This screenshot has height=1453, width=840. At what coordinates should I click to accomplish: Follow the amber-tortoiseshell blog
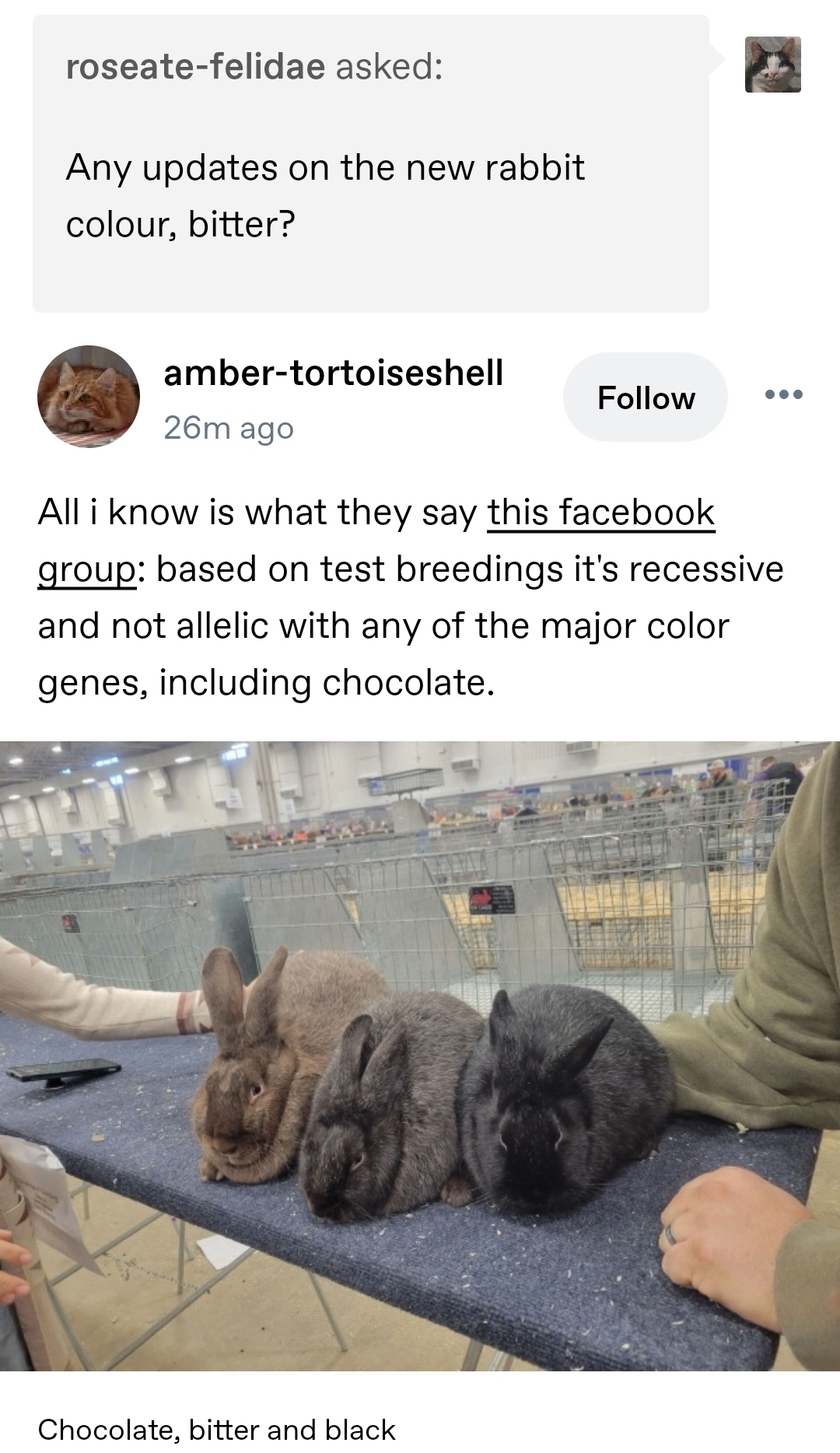tap(646, 397)
